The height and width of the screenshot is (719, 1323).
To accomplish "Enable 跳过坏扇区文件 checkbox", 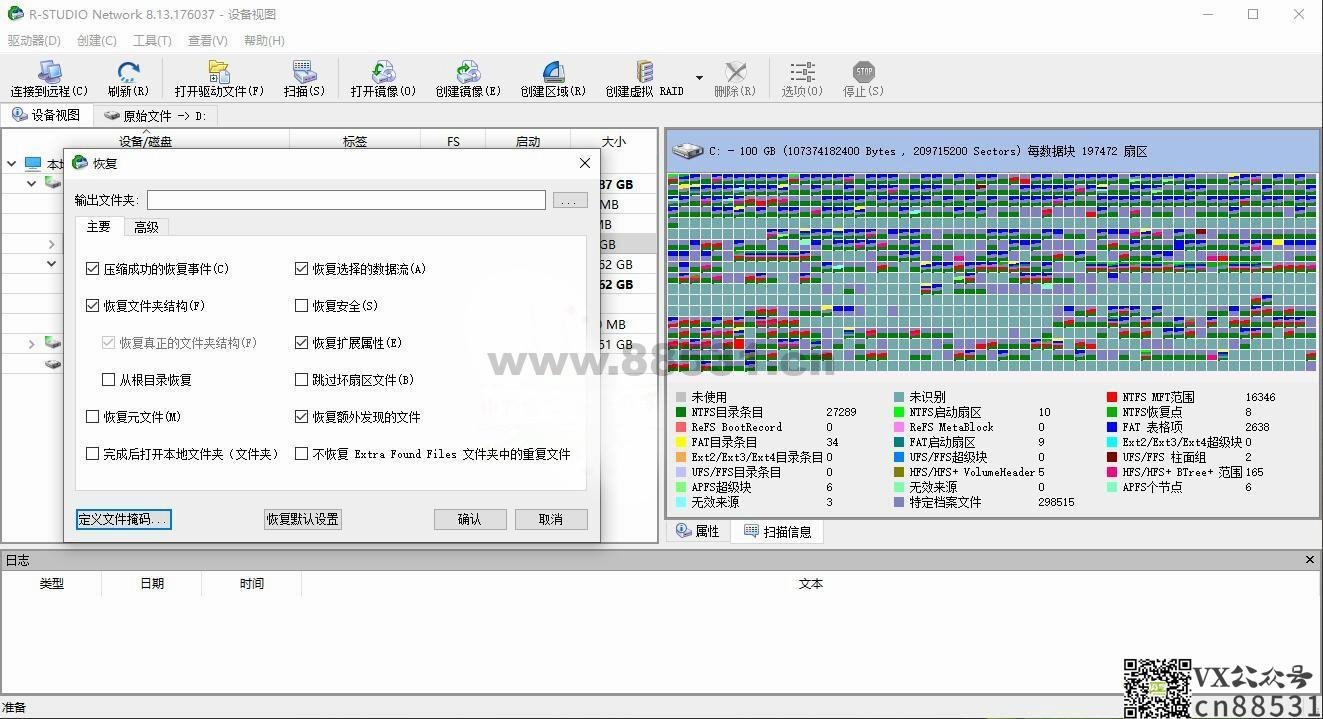I will (x=301, y=380).
